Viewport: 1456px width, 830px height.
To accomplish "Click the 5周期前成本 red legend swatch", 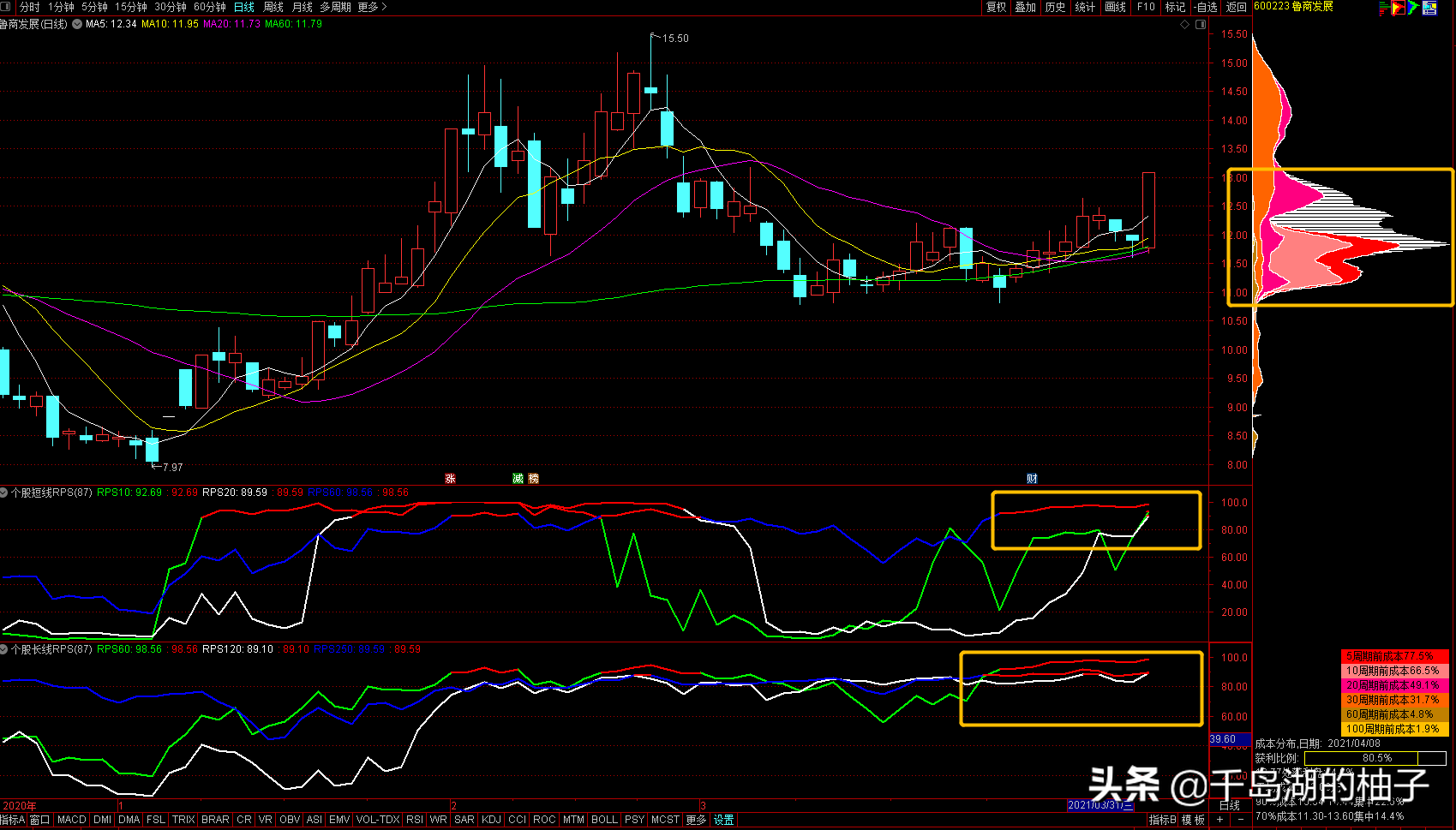I will [x=1394, y=656].
